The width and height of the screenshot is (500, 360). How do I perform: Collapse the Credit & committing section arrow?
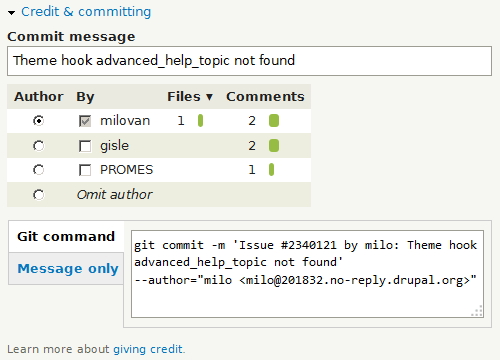[x=12, y=13]
